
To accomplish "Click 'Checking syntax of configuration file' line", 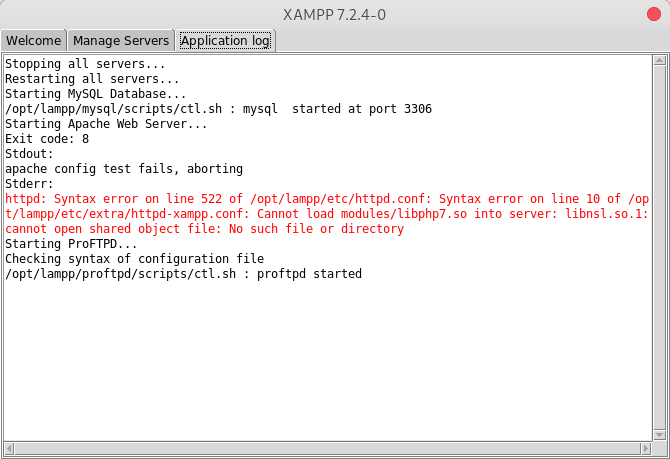I will pyautogui.click(x=134, y=259).
